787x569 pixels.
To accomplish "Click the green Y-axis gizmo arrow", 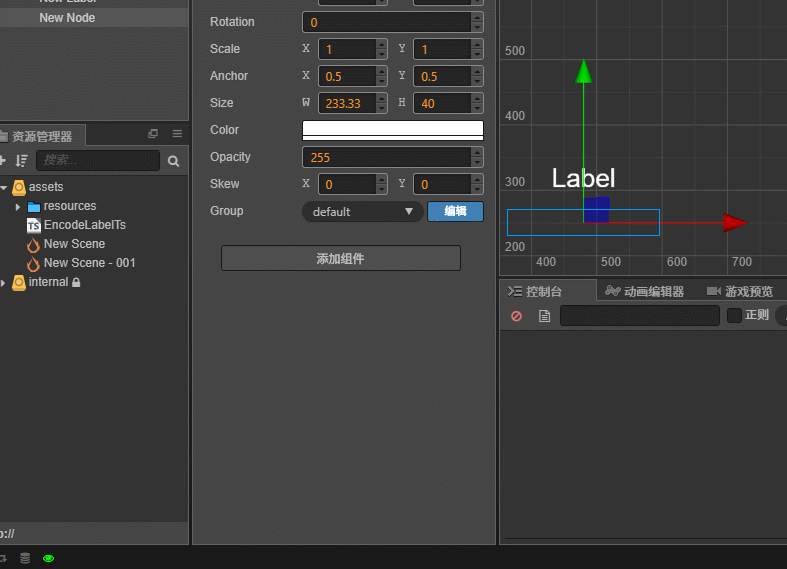I will pos(584,71).
